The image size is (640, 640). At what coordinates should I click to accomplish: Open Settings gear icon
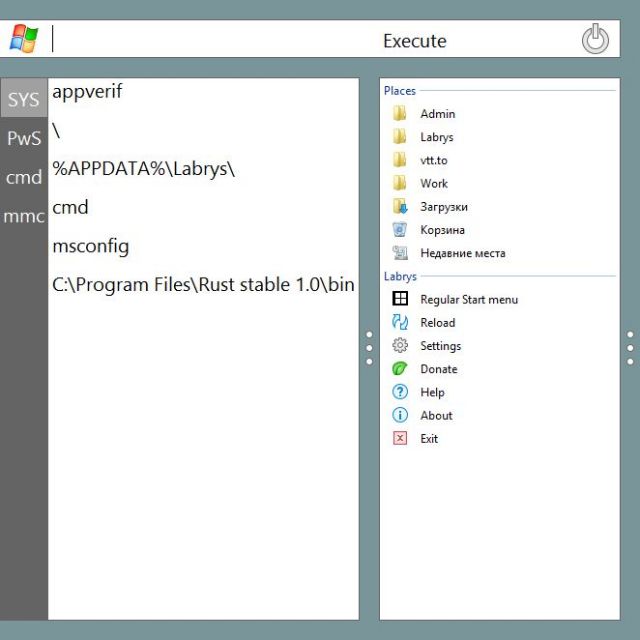click(400, 346)
